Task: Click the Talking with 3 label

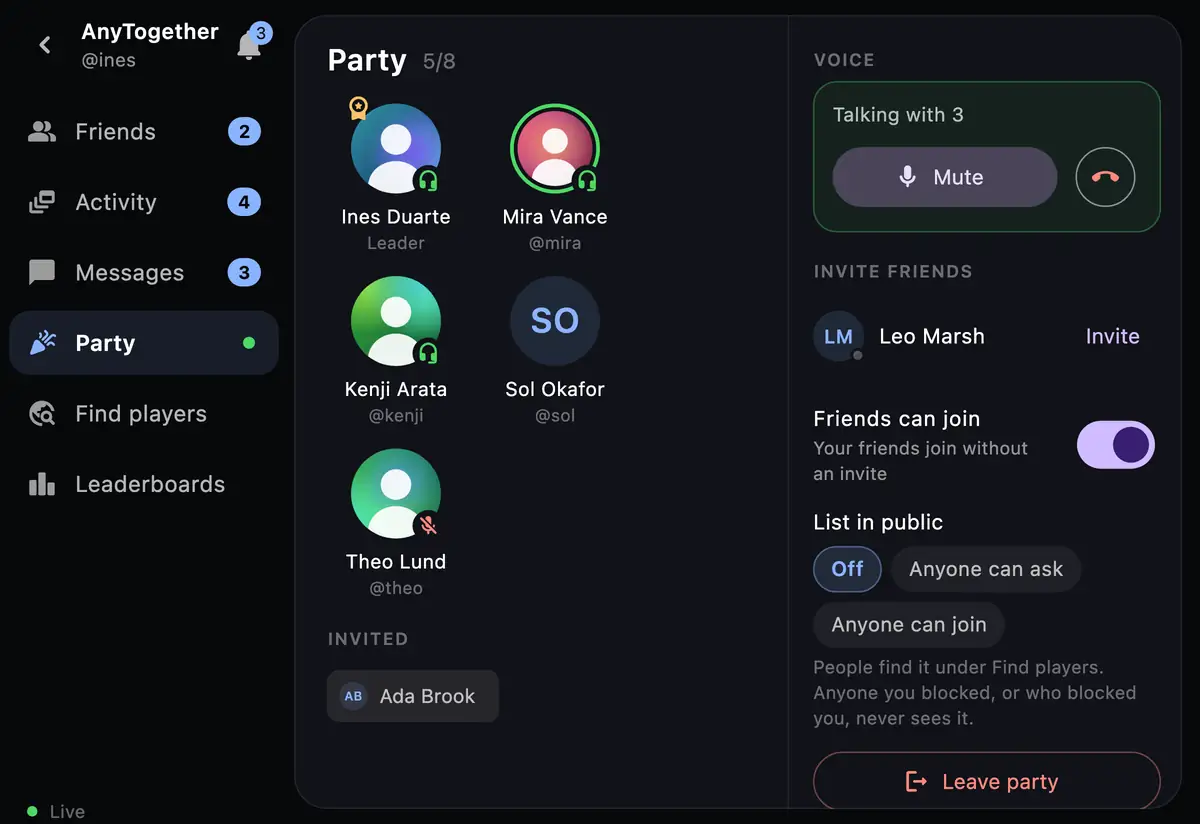Action: pyautogui.click(x=898, y=115)
